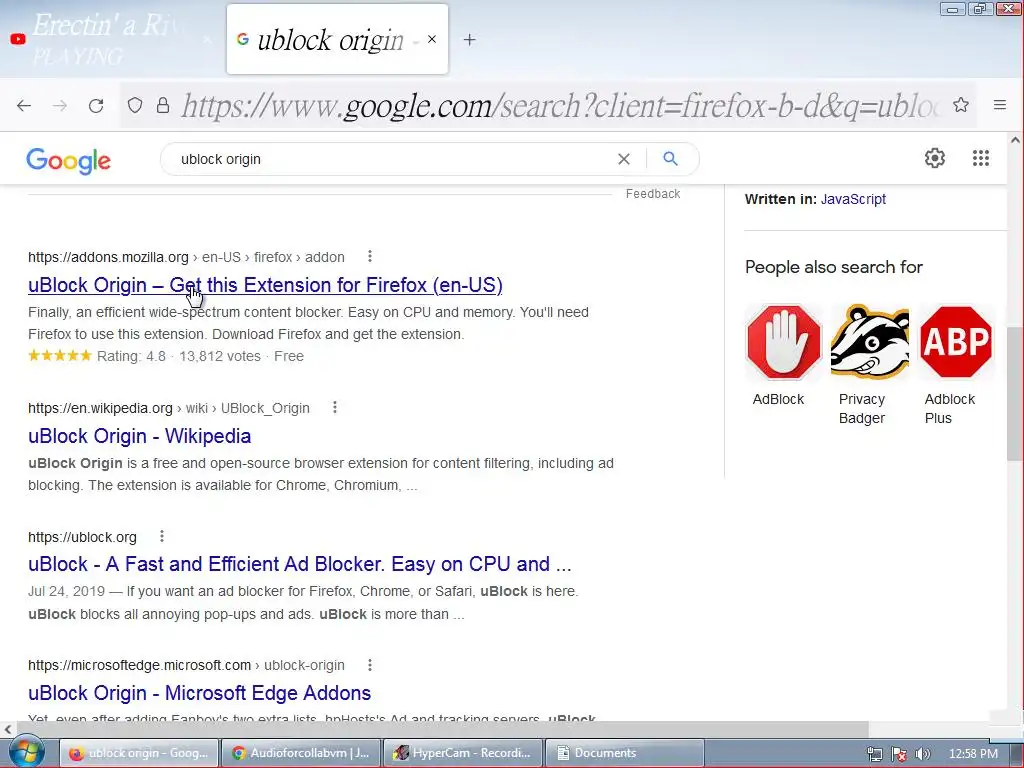Click into the Google search box
The image size is (1024, 768).
[x=392, y=159]
